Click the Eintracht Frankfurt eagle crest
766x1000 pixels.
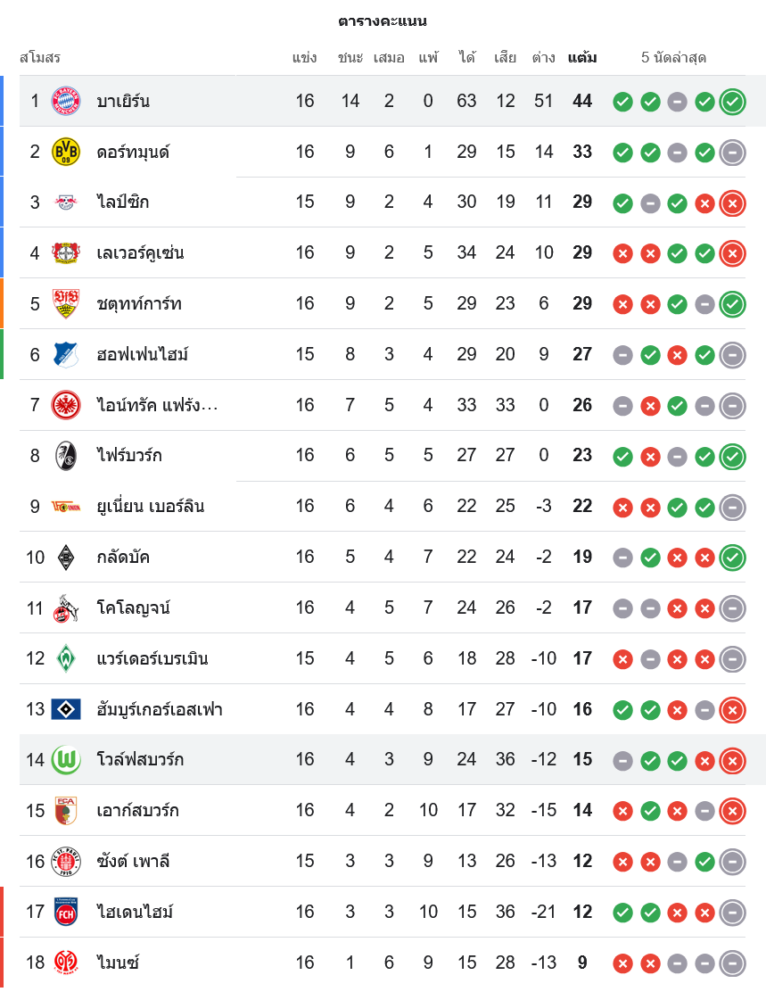click(x=65, y=405)
